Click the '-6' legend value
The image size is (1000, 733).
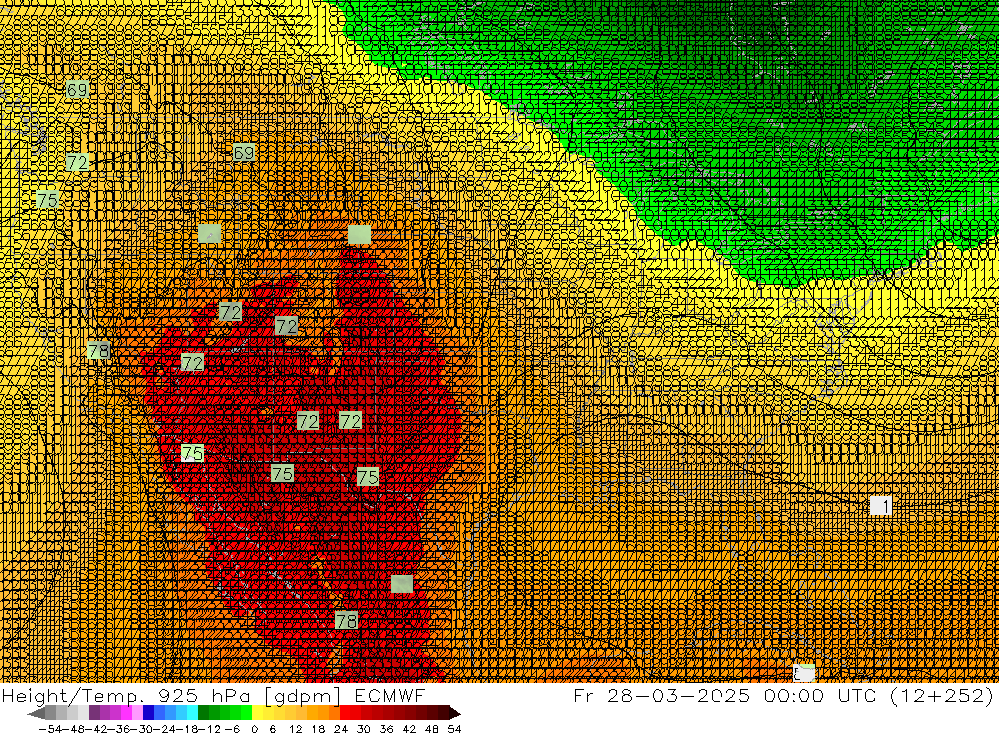tap(232, 729)
